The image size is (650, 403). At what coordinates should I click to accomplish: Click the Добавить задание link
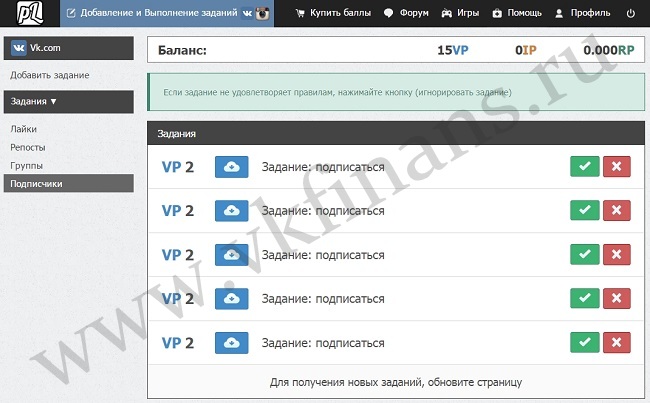50,75
